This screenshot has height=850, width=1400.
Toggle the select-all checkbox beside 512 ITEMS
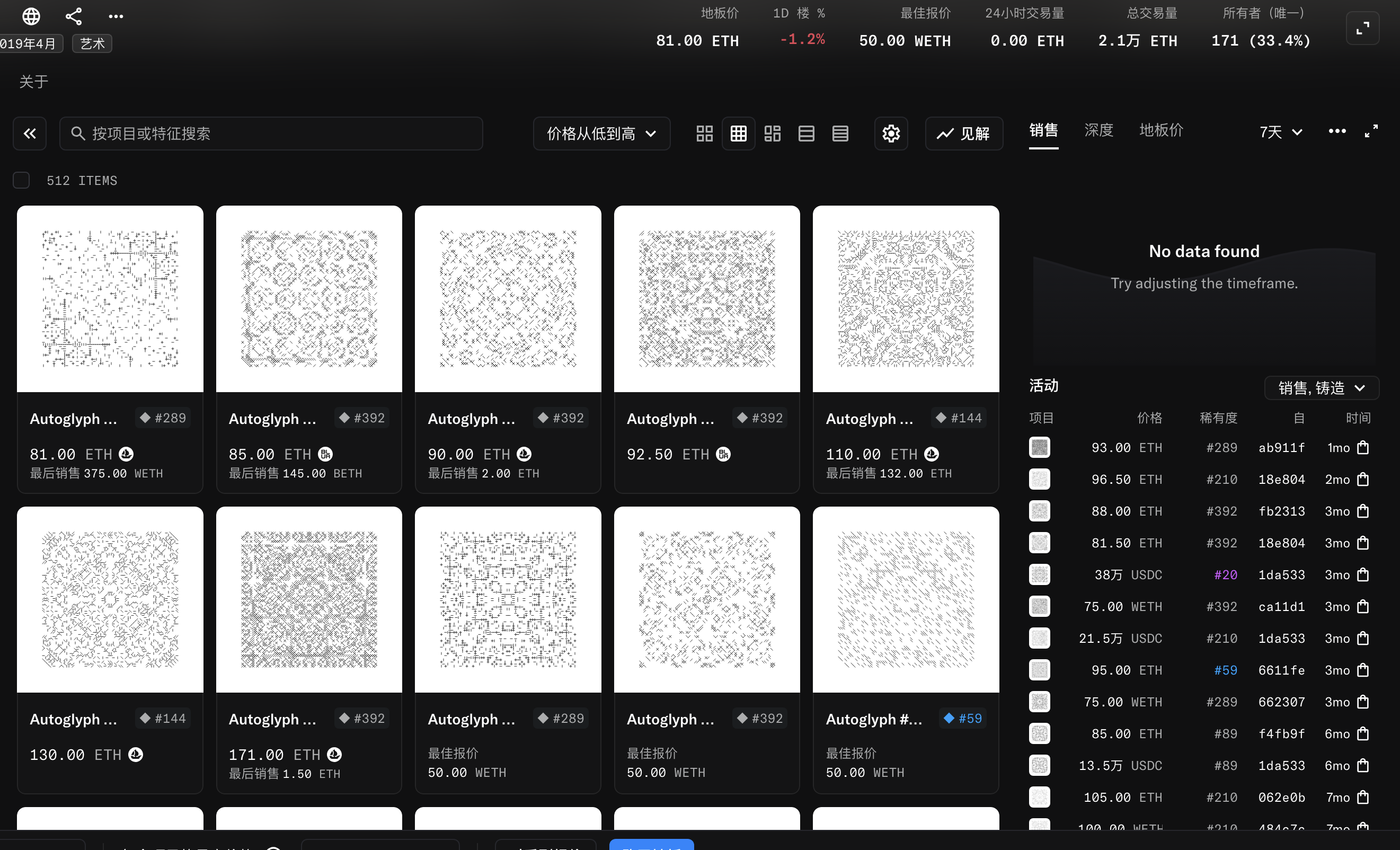point(22,180)
